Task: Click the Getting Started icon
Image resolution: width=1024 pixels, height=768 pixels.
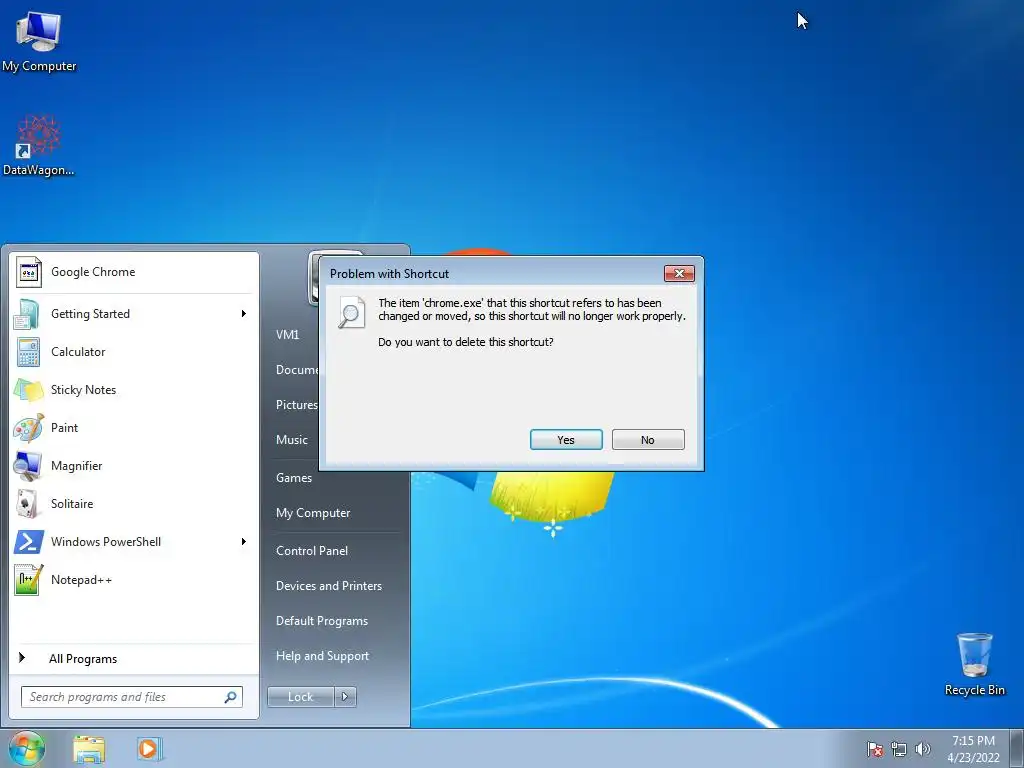Action: coord(27,314)
